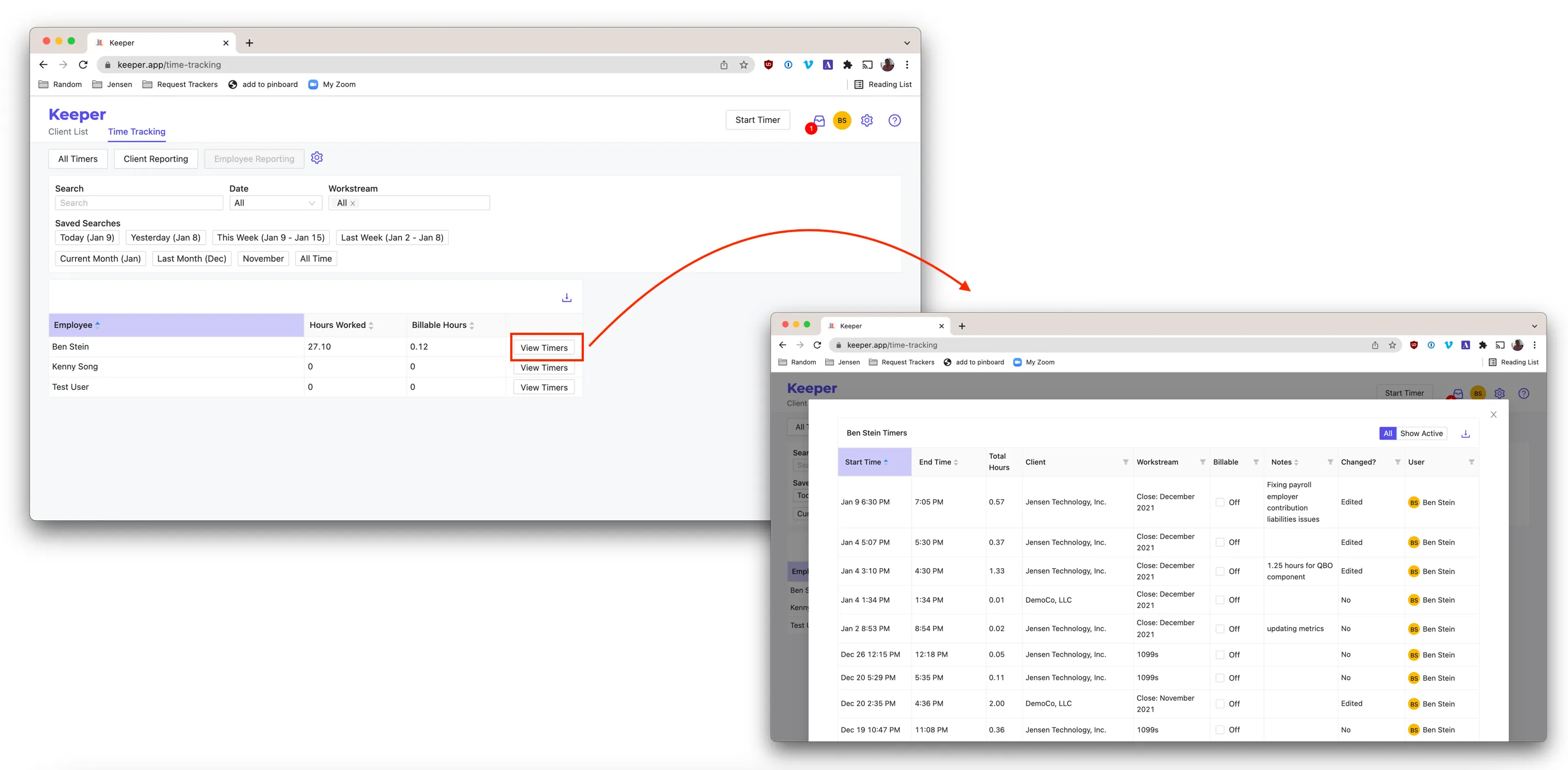This screenshot has width=1568, height=770.
Task: Apply the Last Month (Dec) saved search
Action: point(192,258)
